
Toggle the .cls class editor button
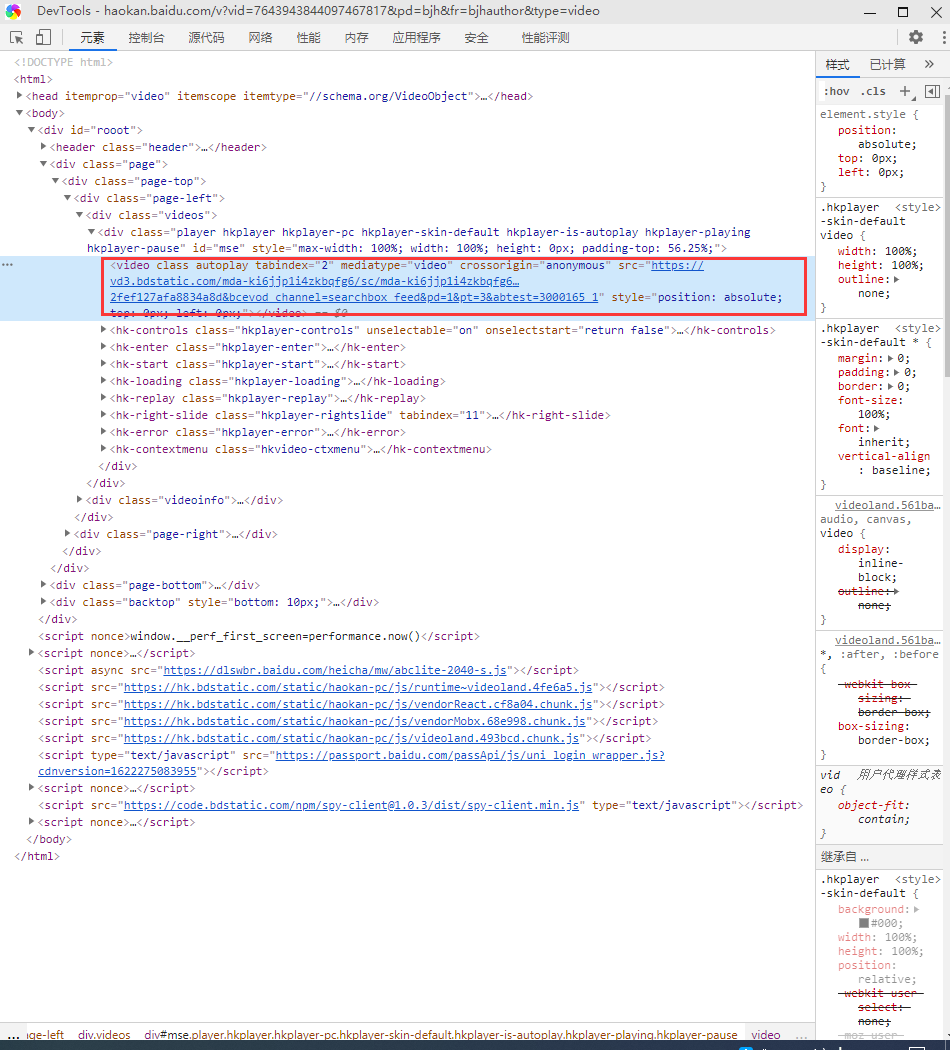point(873,91)
